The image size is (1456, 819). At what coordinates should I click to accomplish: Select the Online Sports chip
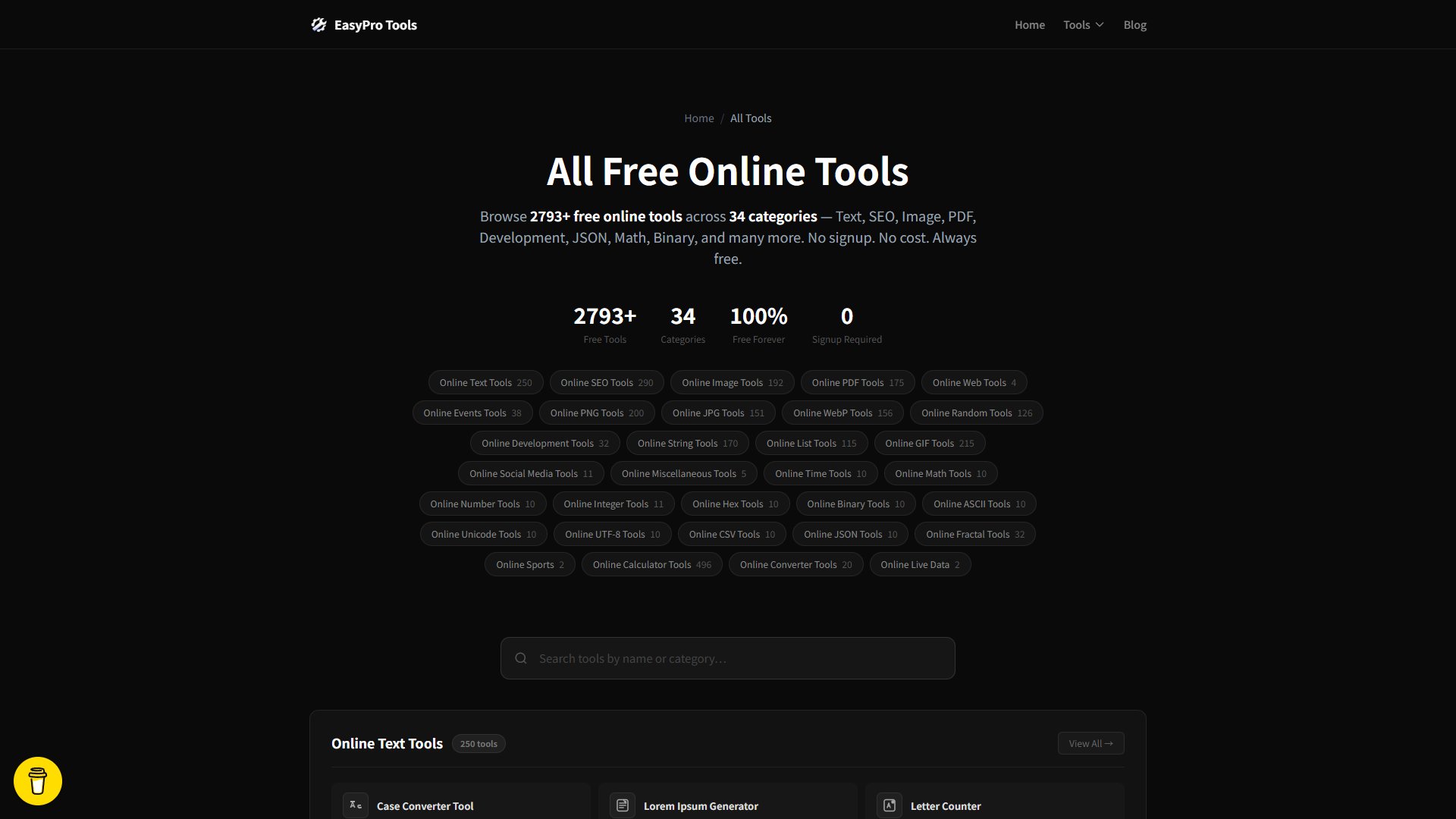click(x=530, y=564)
